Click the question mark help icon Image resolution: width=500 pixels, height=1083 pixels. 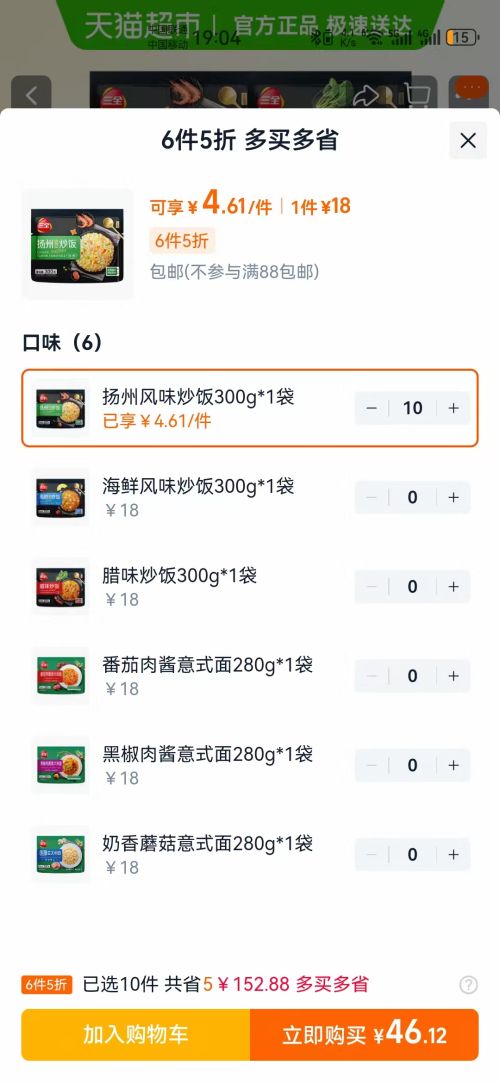pos(468,985)
